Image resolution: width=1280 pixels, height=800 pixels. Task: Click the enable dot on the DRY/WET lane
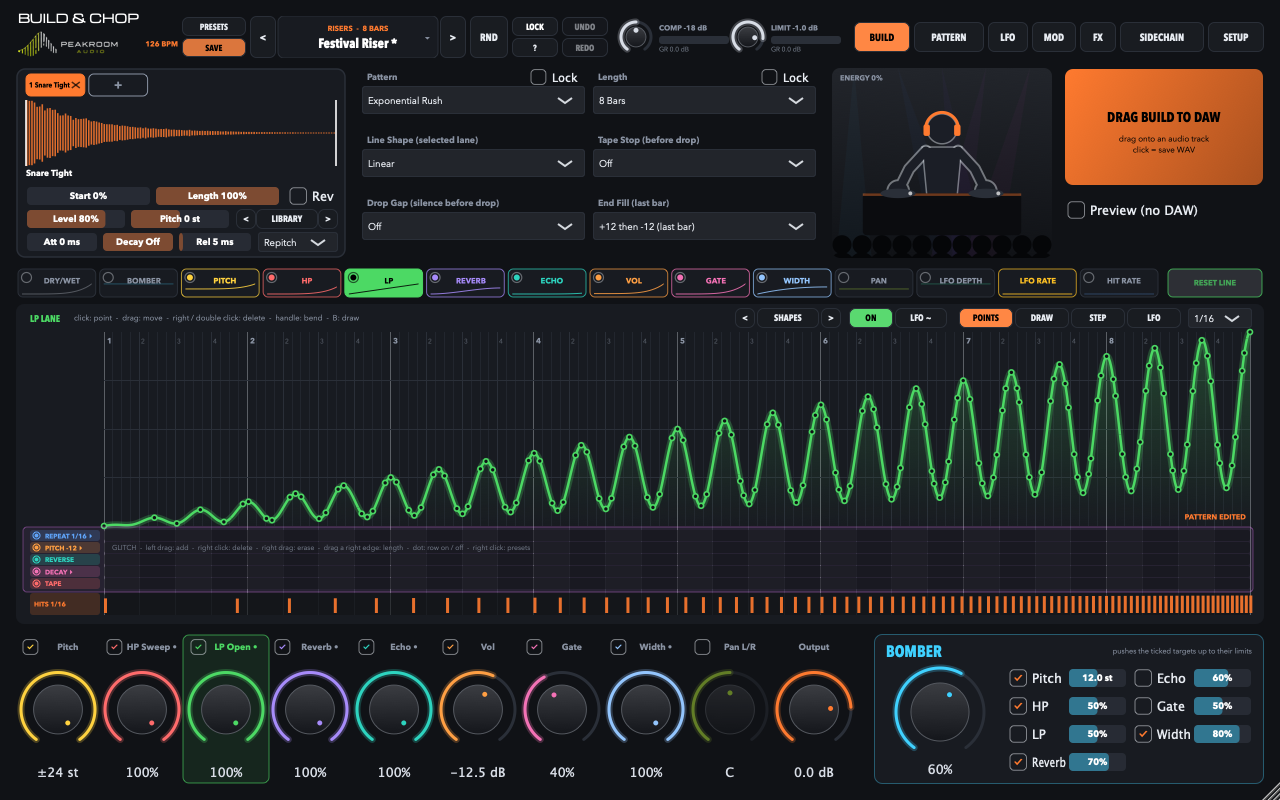pyautogui.click(x=26, y=277)
